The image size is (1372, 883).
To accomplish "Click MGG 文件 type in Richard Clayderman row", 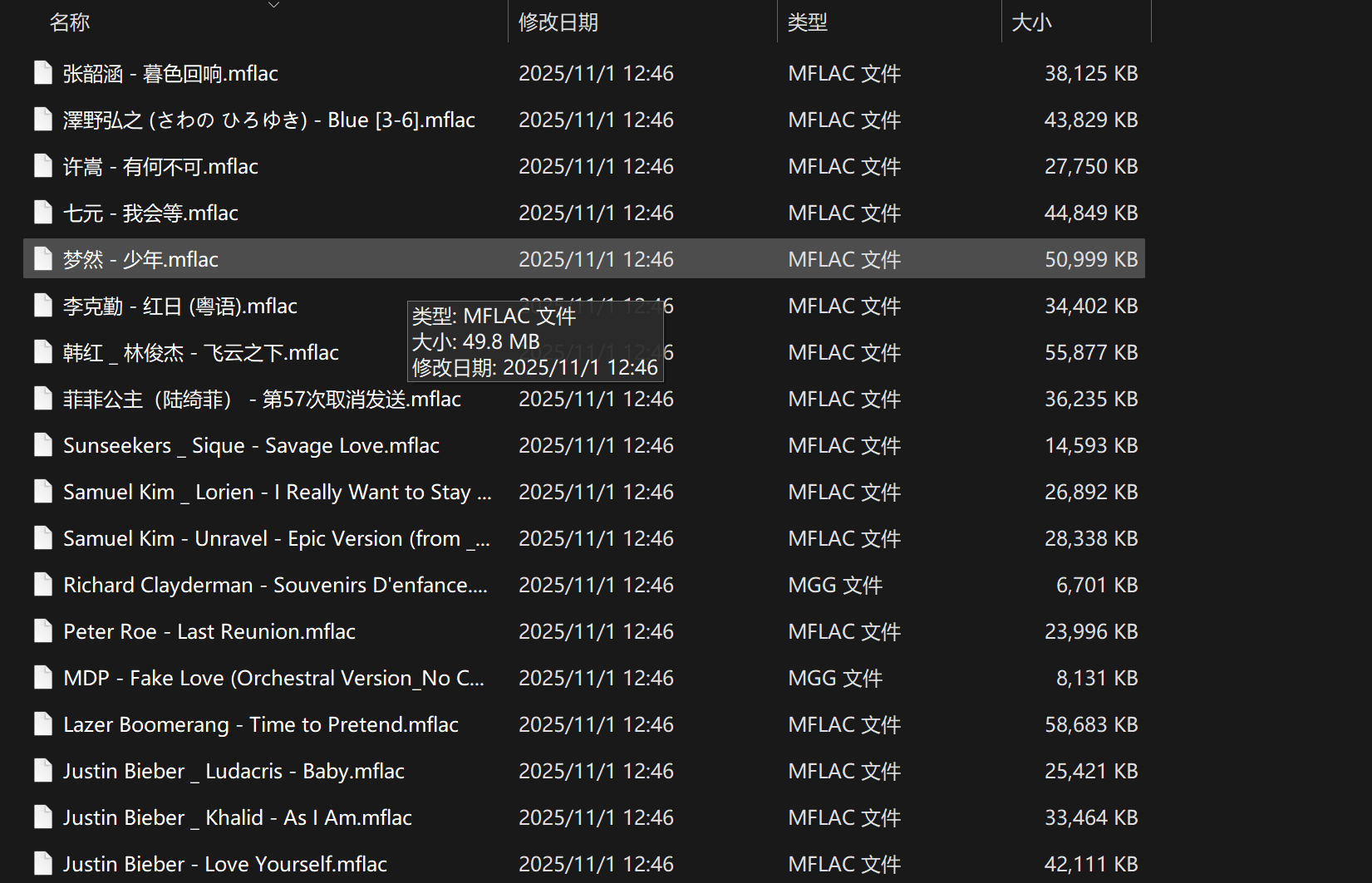I will point(835,585).
